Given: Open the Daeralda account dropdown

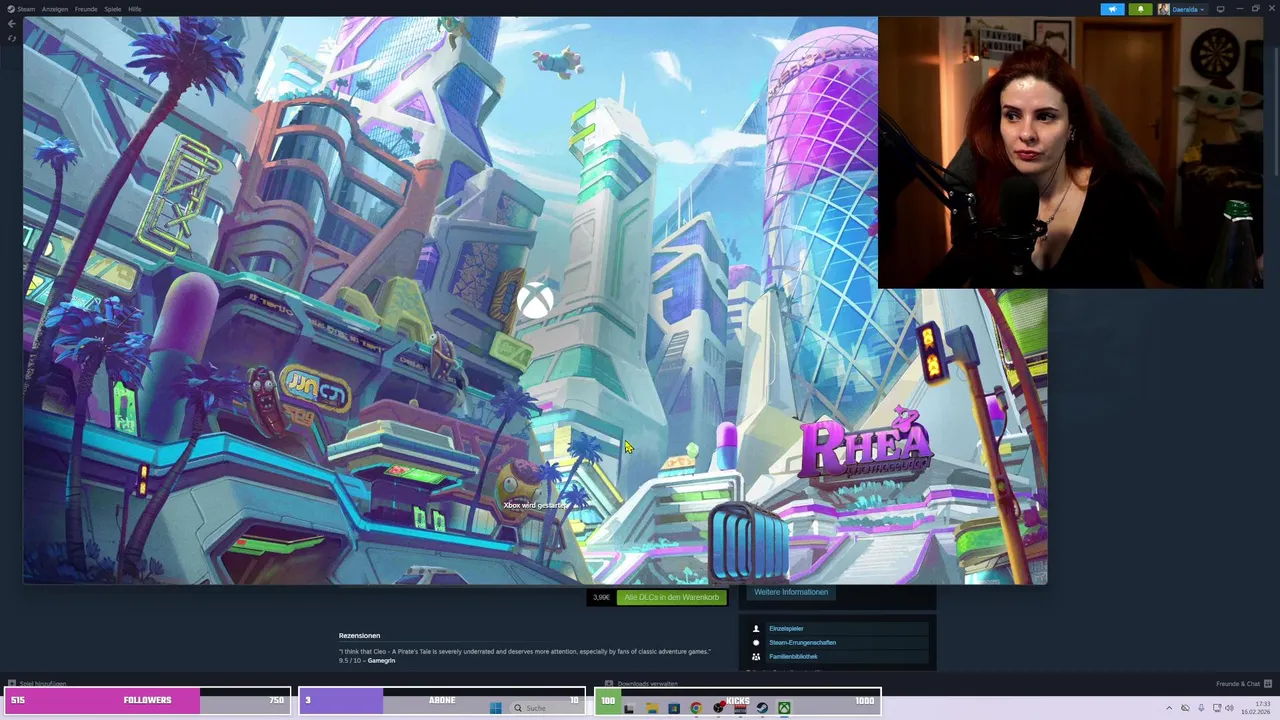Looking at the screenshot, I should (1182, 9).
